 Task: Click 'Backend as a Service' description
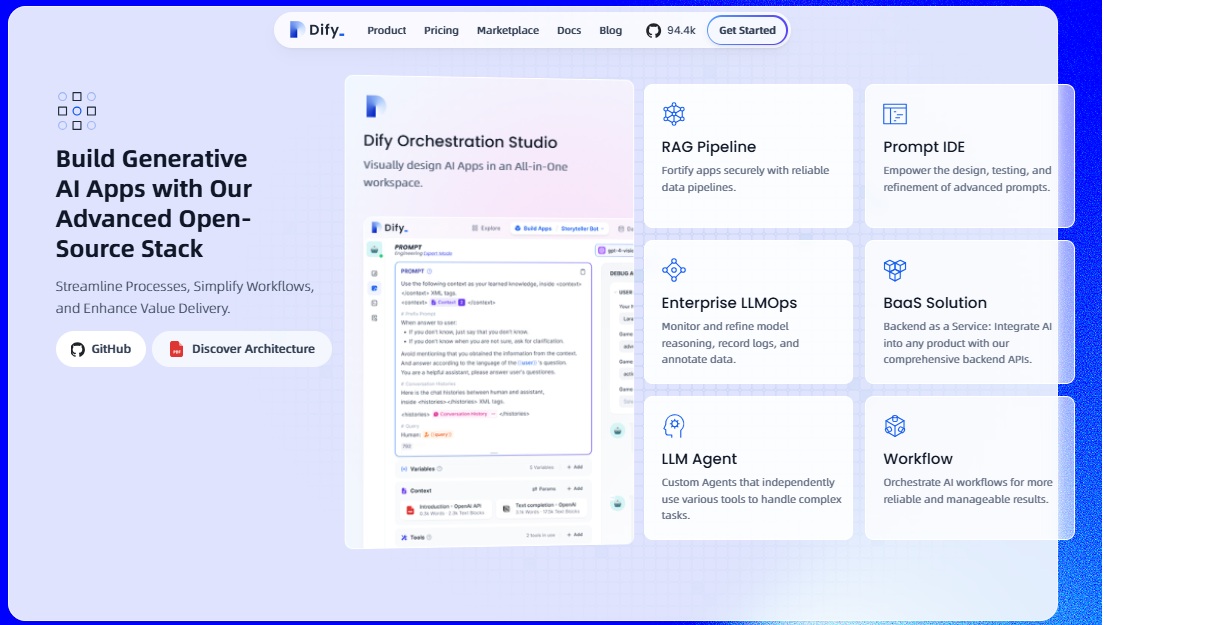click(967, 342)
